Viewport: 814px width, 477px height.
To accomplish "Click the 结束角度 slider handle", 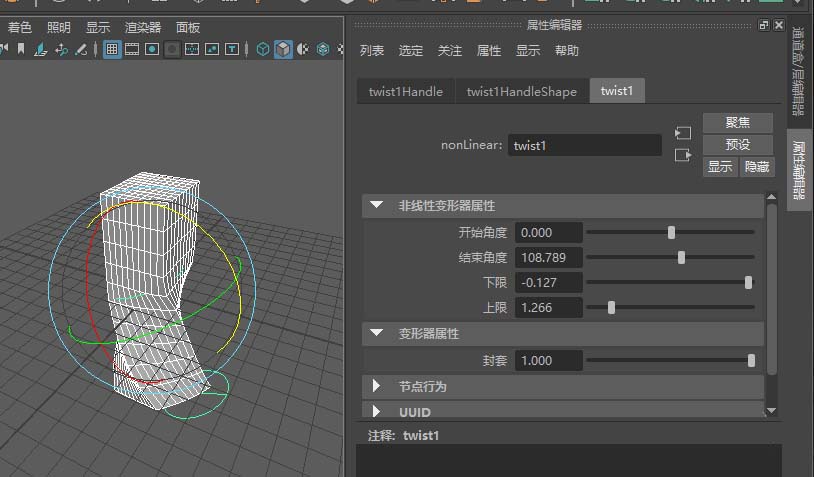I will pos(681,257).
